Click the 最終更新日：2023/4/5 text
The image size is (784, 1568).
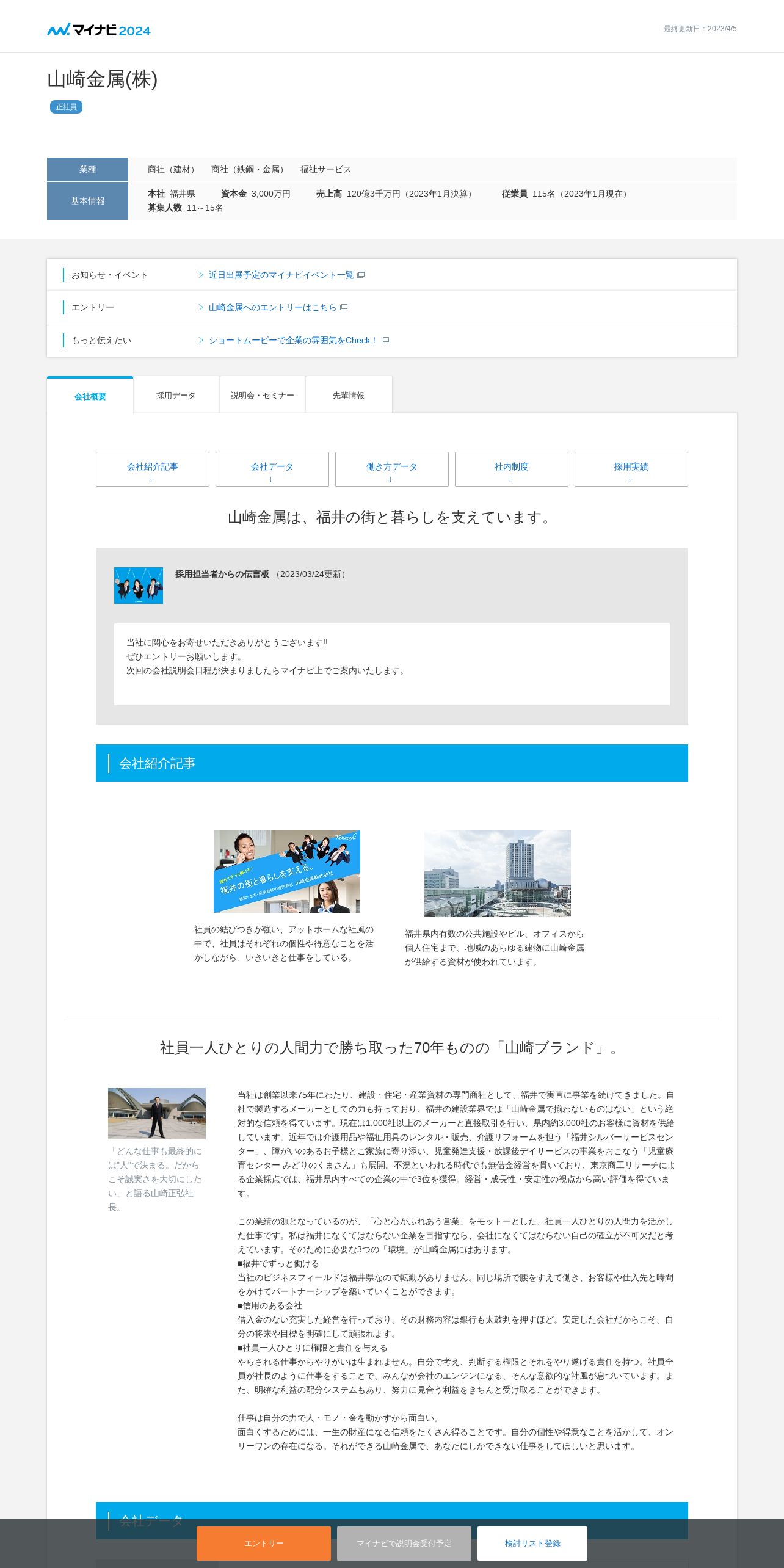[700, 29]
